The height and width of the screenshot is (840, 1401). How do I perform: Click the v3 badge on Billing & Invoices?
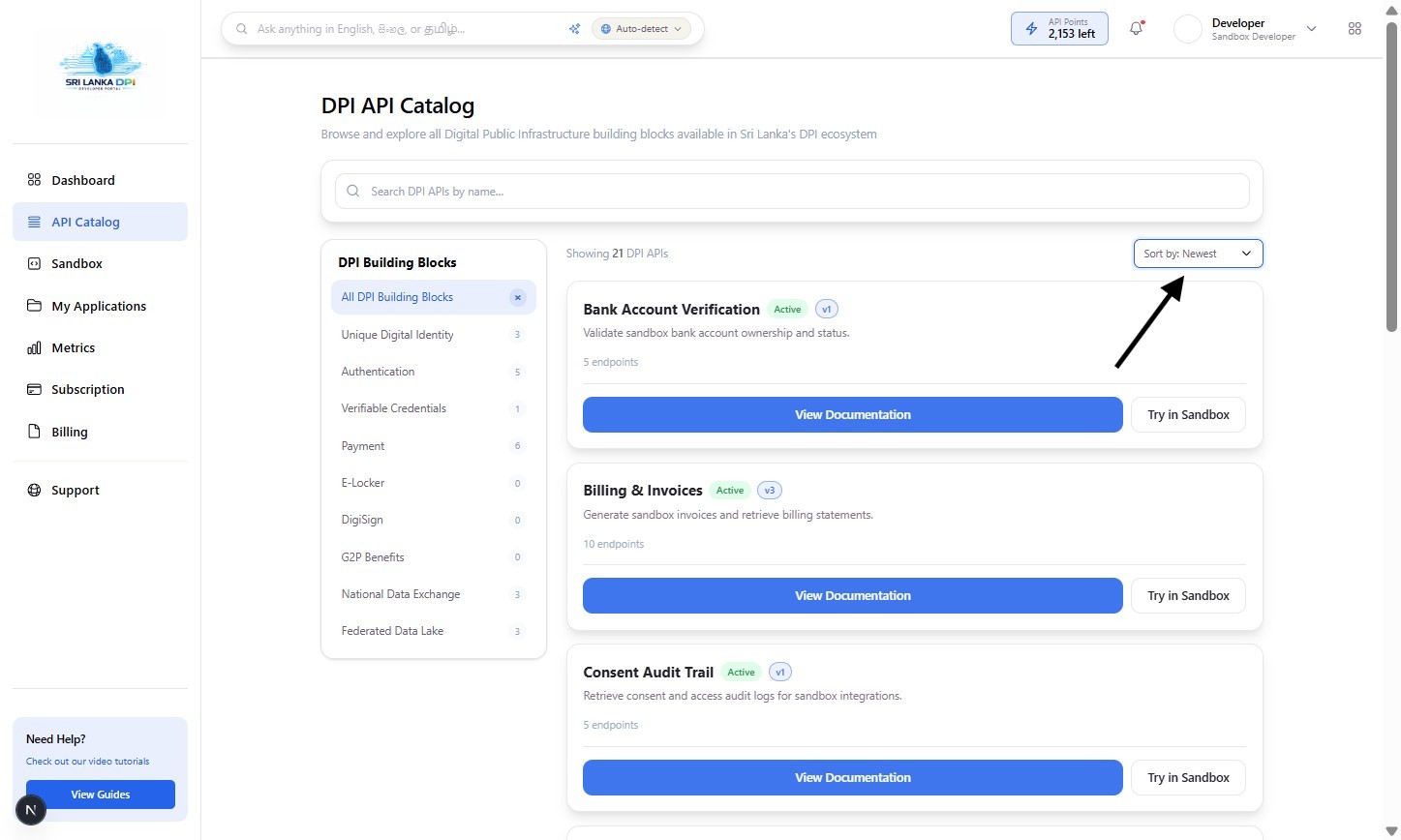tap(770, 491)
